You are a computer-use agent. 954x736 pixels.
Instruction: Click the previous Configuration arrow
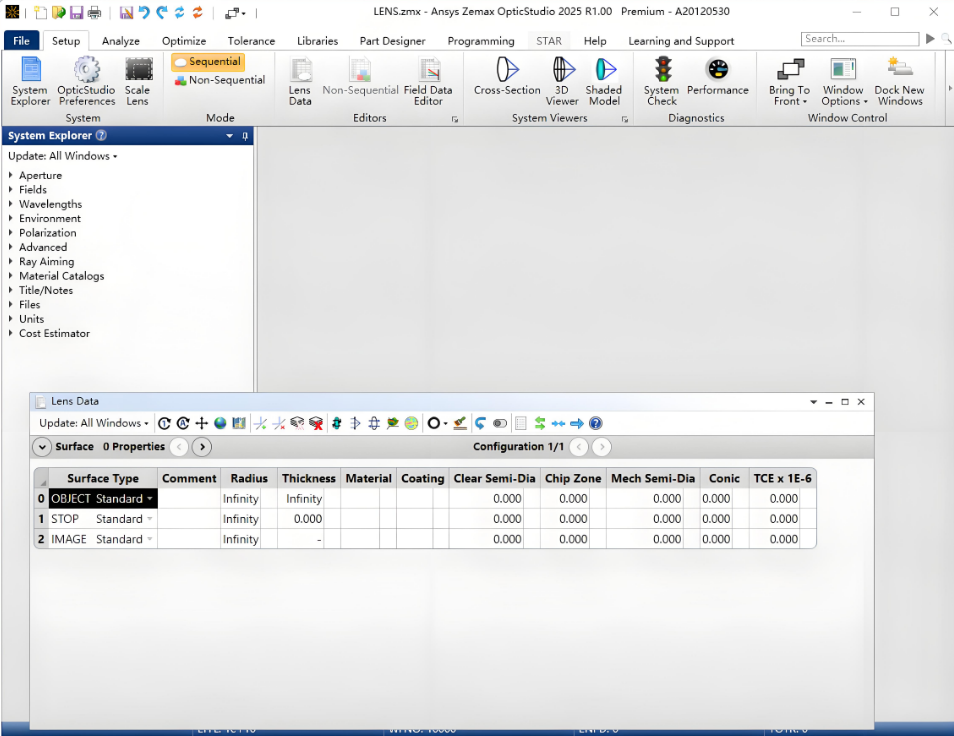579,447
